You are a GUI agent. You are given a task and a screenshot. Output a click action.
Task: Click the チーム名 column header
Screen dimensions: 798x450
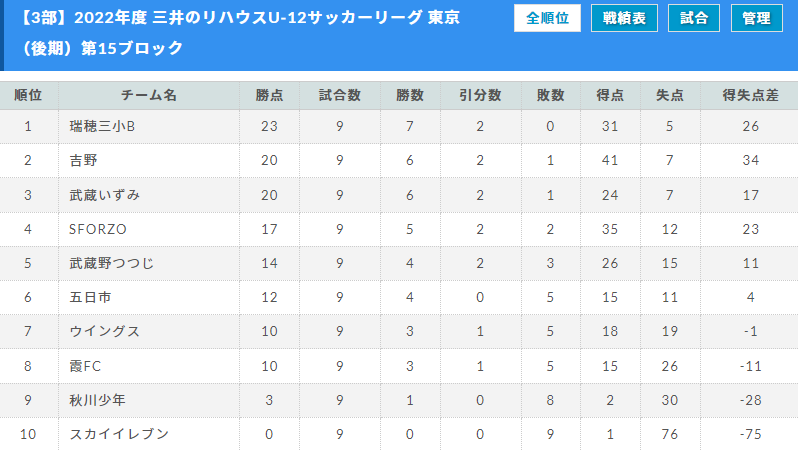tap(149, 95)
